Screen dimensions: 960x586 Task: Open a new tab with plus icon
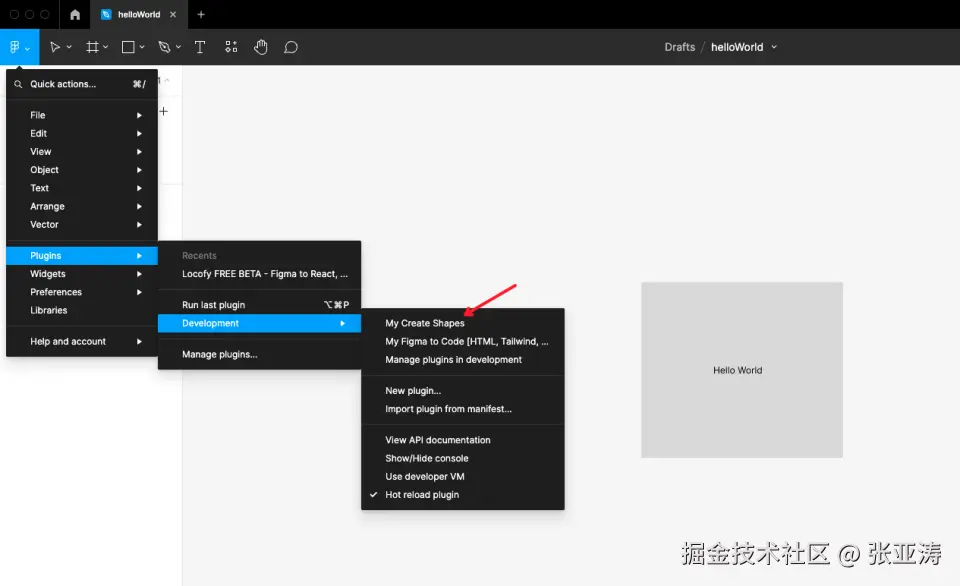201,15
